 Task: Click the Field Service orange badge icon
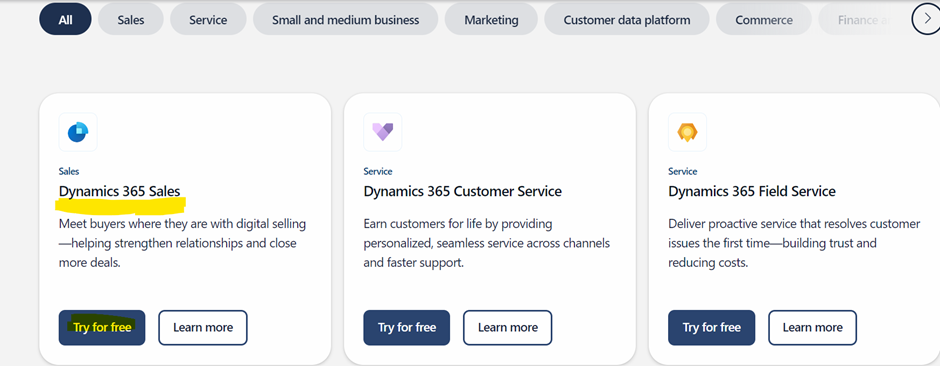[687, 132]
